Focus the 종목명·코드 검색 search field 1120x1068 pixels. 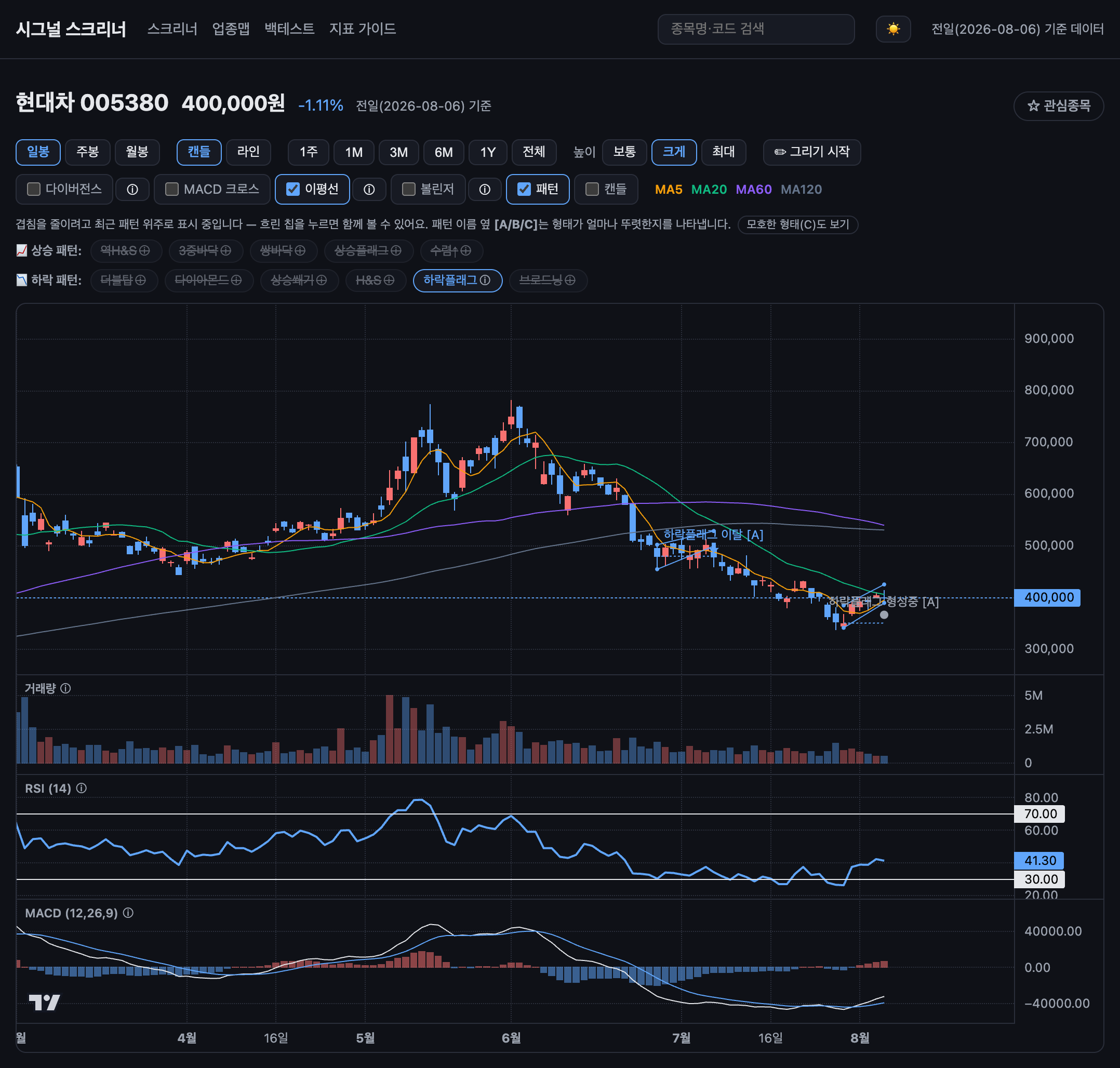tap(756, 29)
